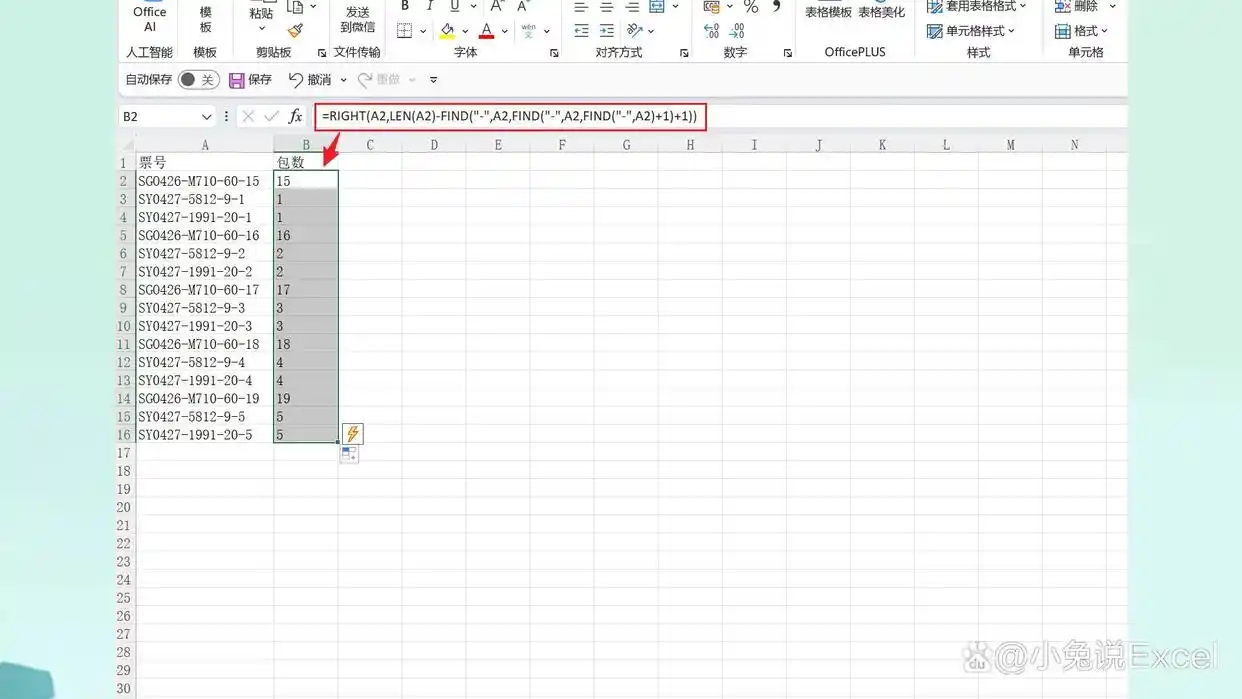Open 单元格样式 cell styles
Image resolution: width=1242 pixels, height=699 pixels.
(x=971, y=31)
